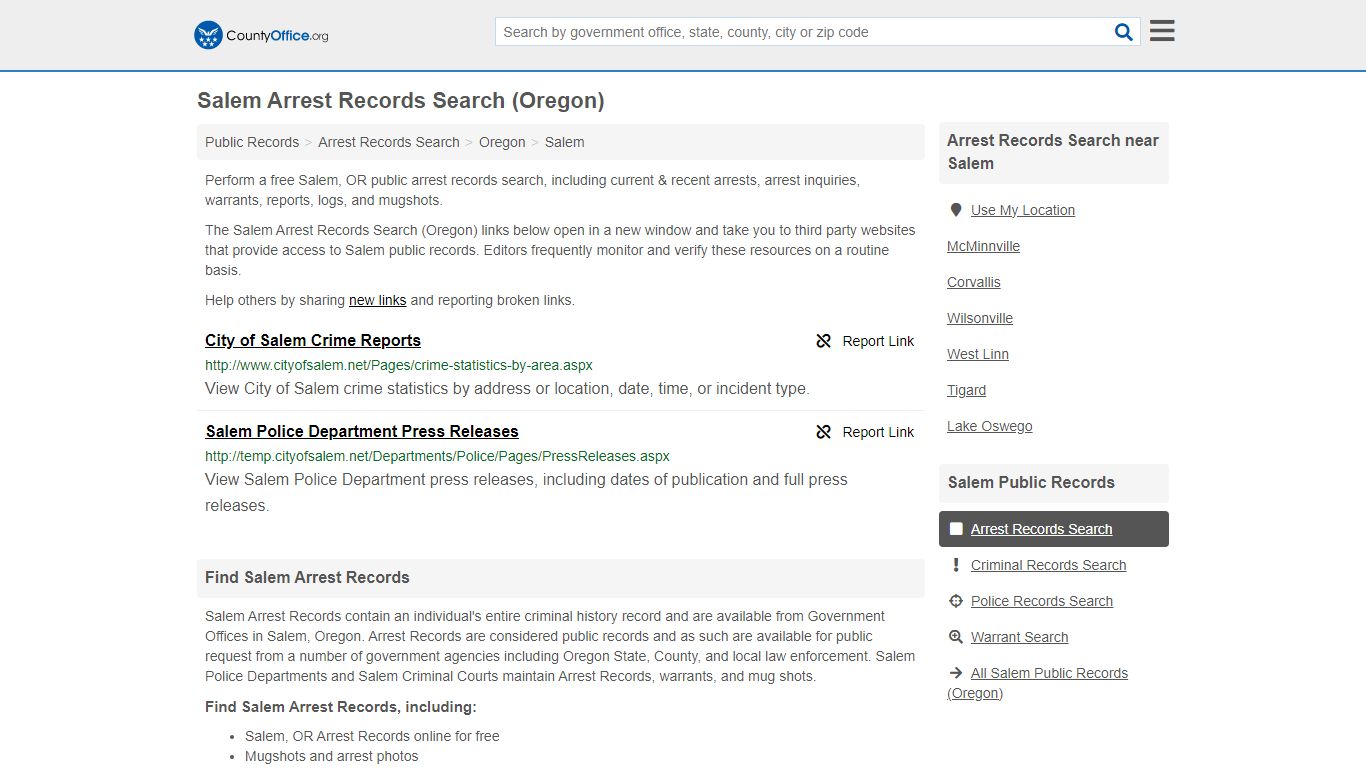The image size is (1366, 768).
Task: Open City of Salem Crime Reports title
Action: pyautogui.click(x=313, y=340)
